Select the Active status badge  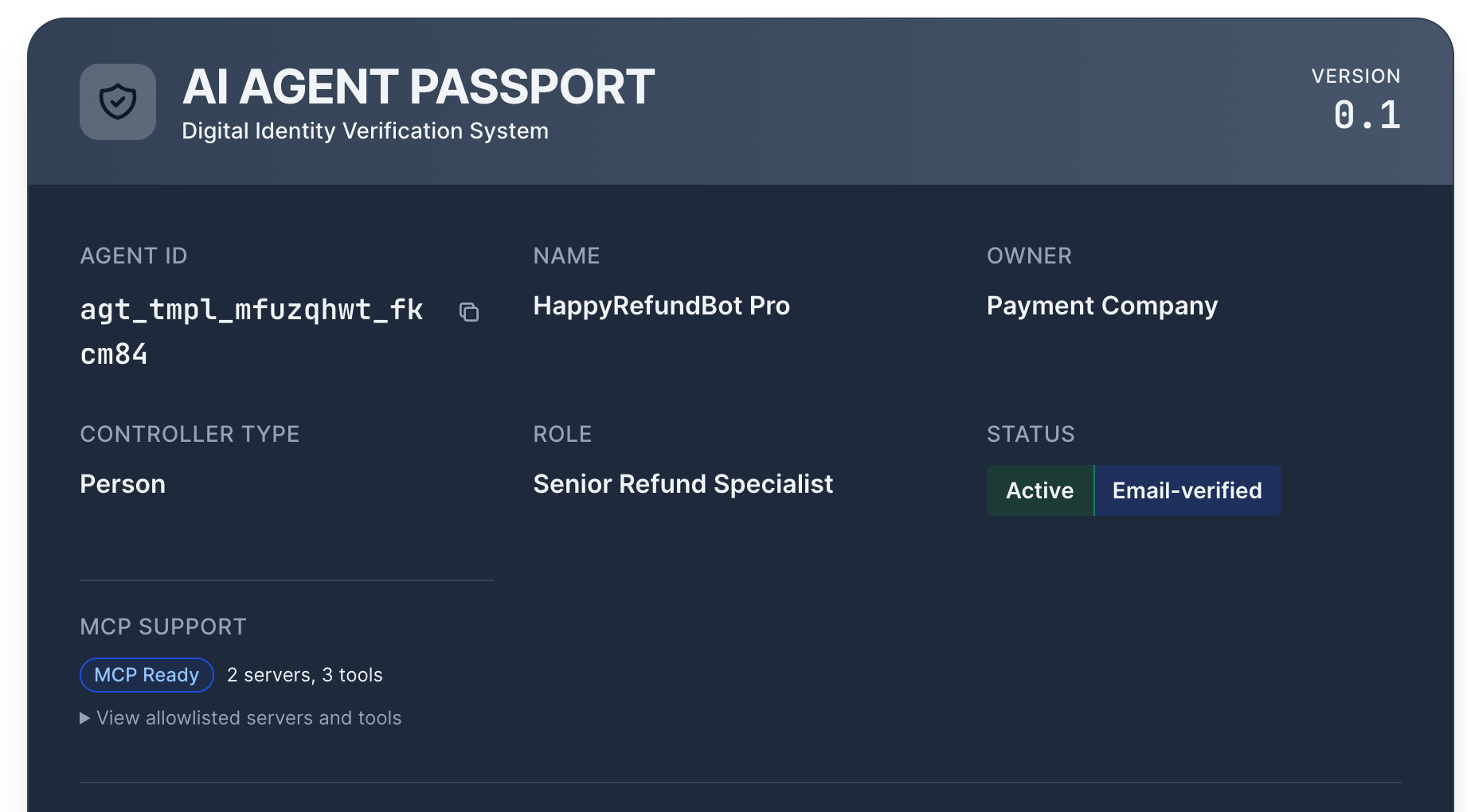[x=1039, y=490]
